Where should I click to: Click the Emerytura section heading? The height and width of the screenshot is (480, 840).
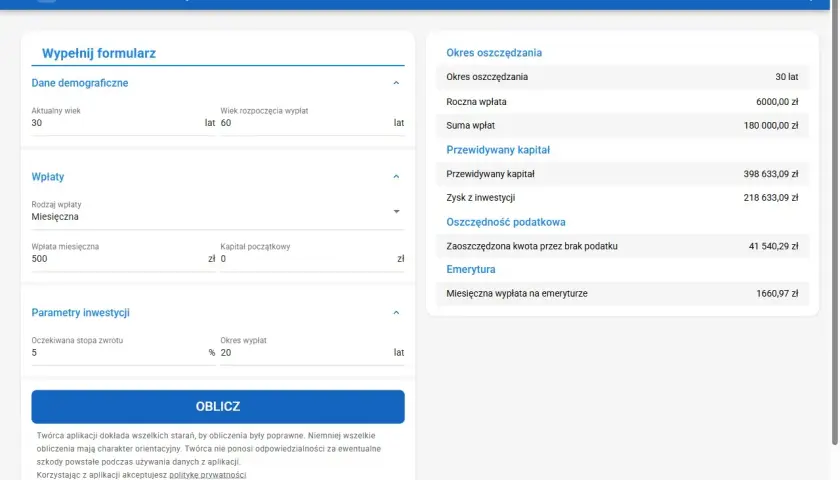(x=470, y=269)
